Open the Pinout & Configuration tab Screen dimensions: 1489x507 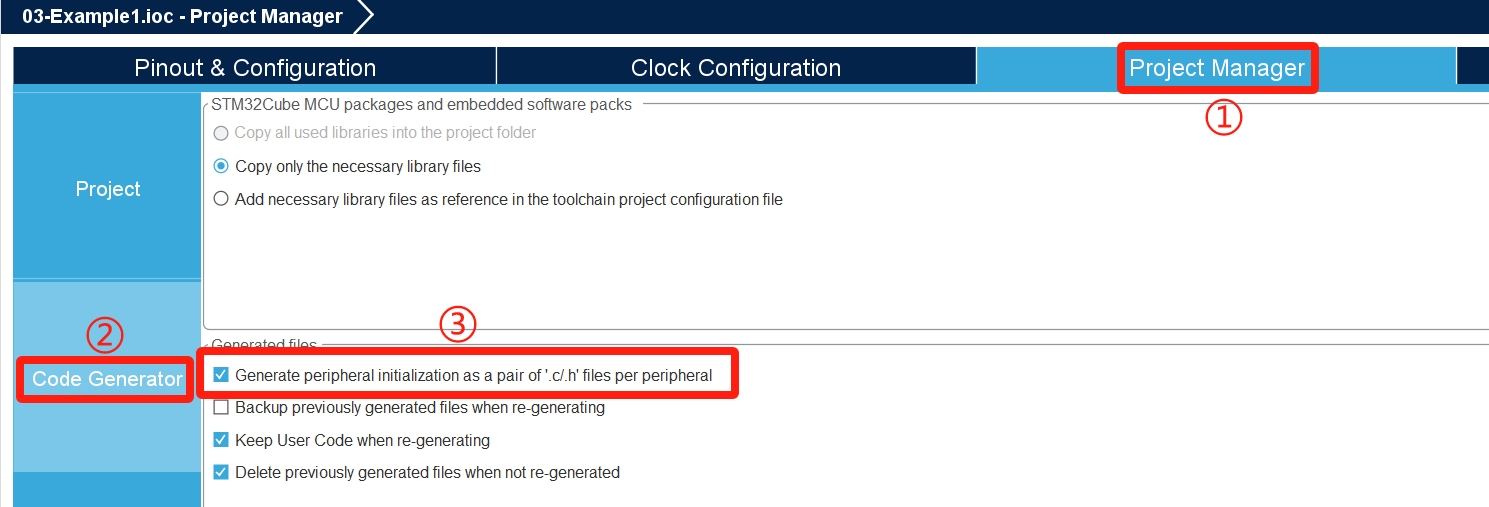(x=255, y=68)
